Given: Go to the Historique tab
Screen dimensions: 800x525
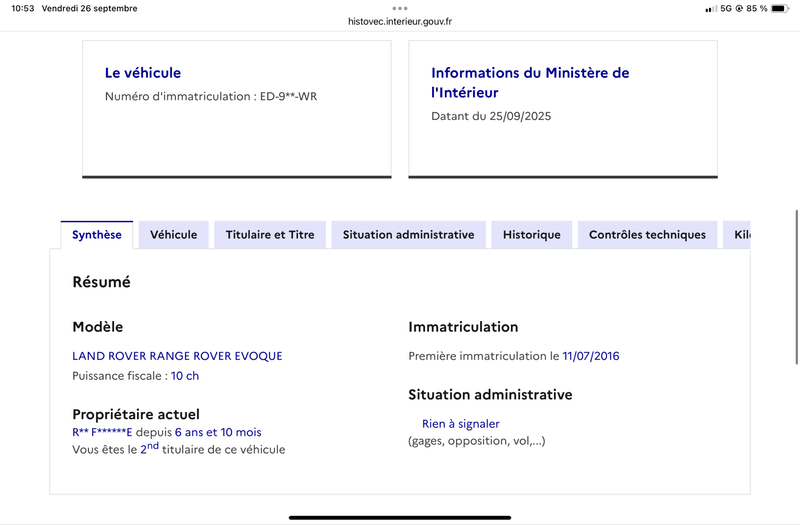Looking at the screenshot, I should tap(532, 235).
